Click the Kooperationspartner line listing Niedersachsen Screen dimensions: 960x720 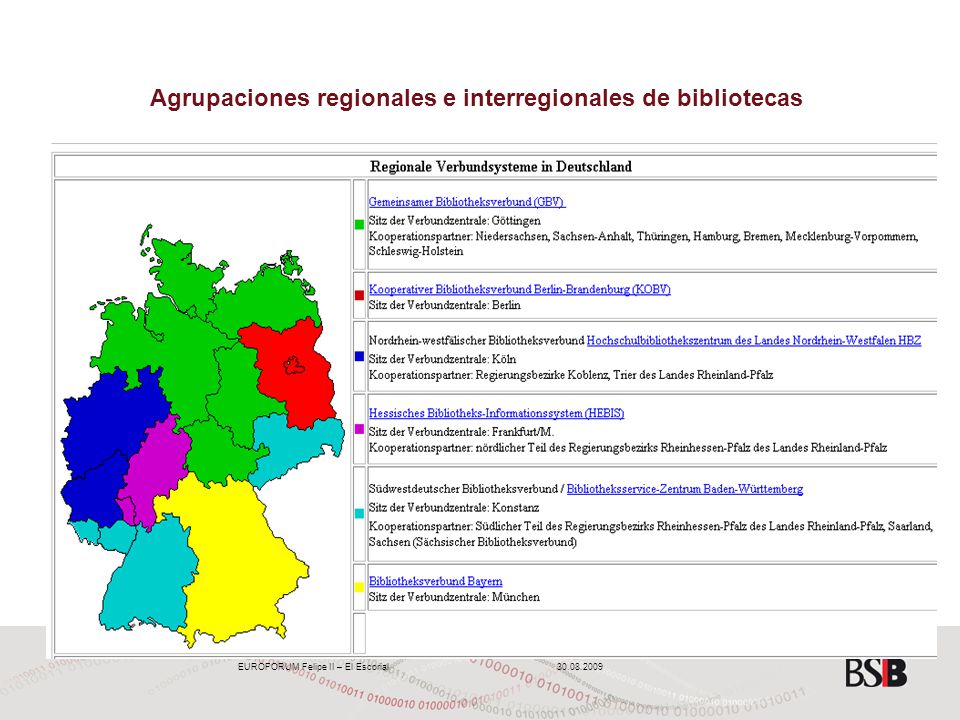pos(643,244)
